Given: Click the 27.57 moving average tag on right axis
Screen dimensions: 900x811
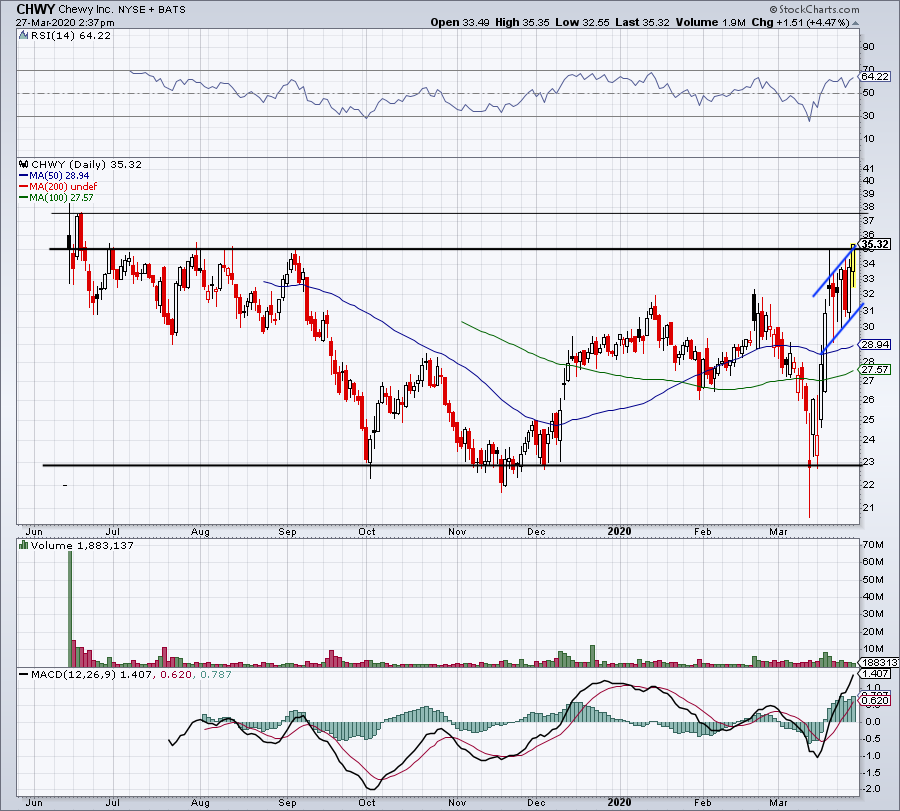Looking at the screenshot, I should [876, 370].
